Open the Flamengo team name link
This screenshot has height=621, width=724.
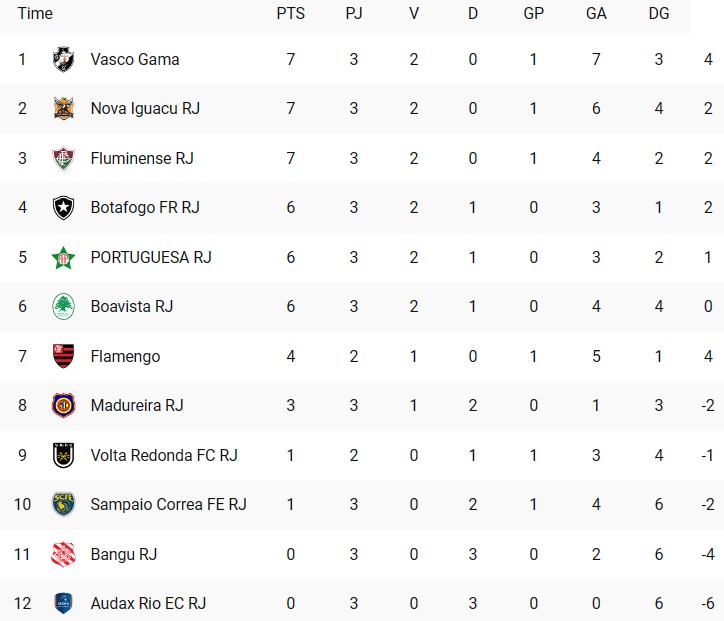pos(125,356)
